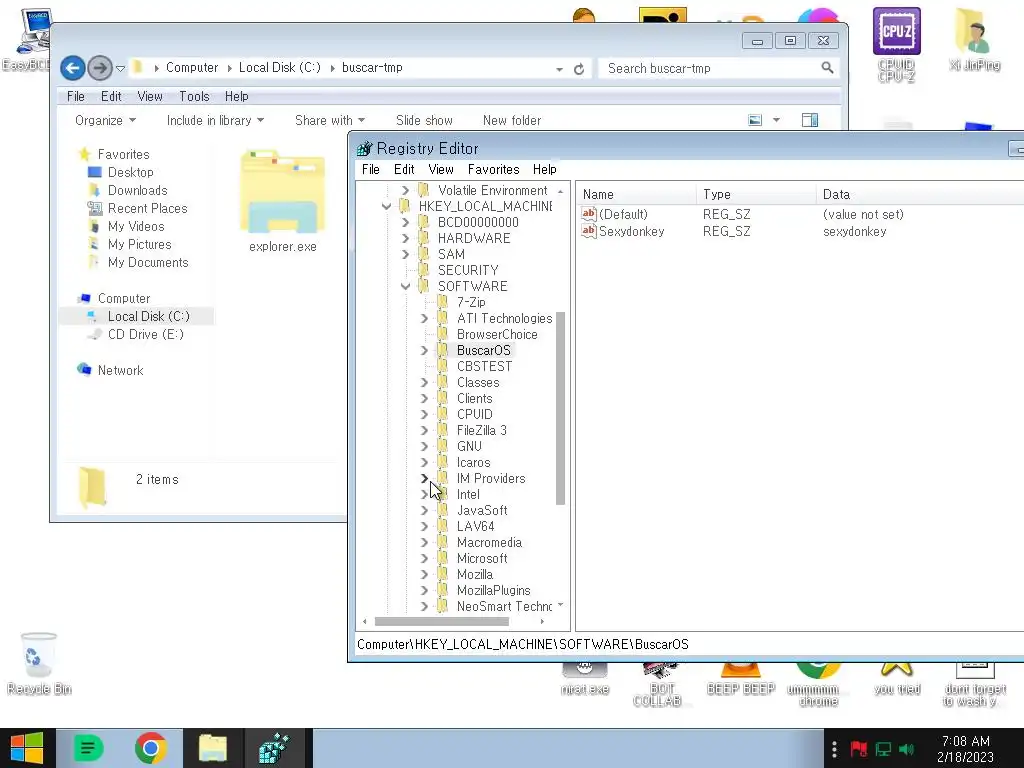Click the registry tree horizontal scrollbar
Screen dimensions: 1024x768
[x=442, y=622]
